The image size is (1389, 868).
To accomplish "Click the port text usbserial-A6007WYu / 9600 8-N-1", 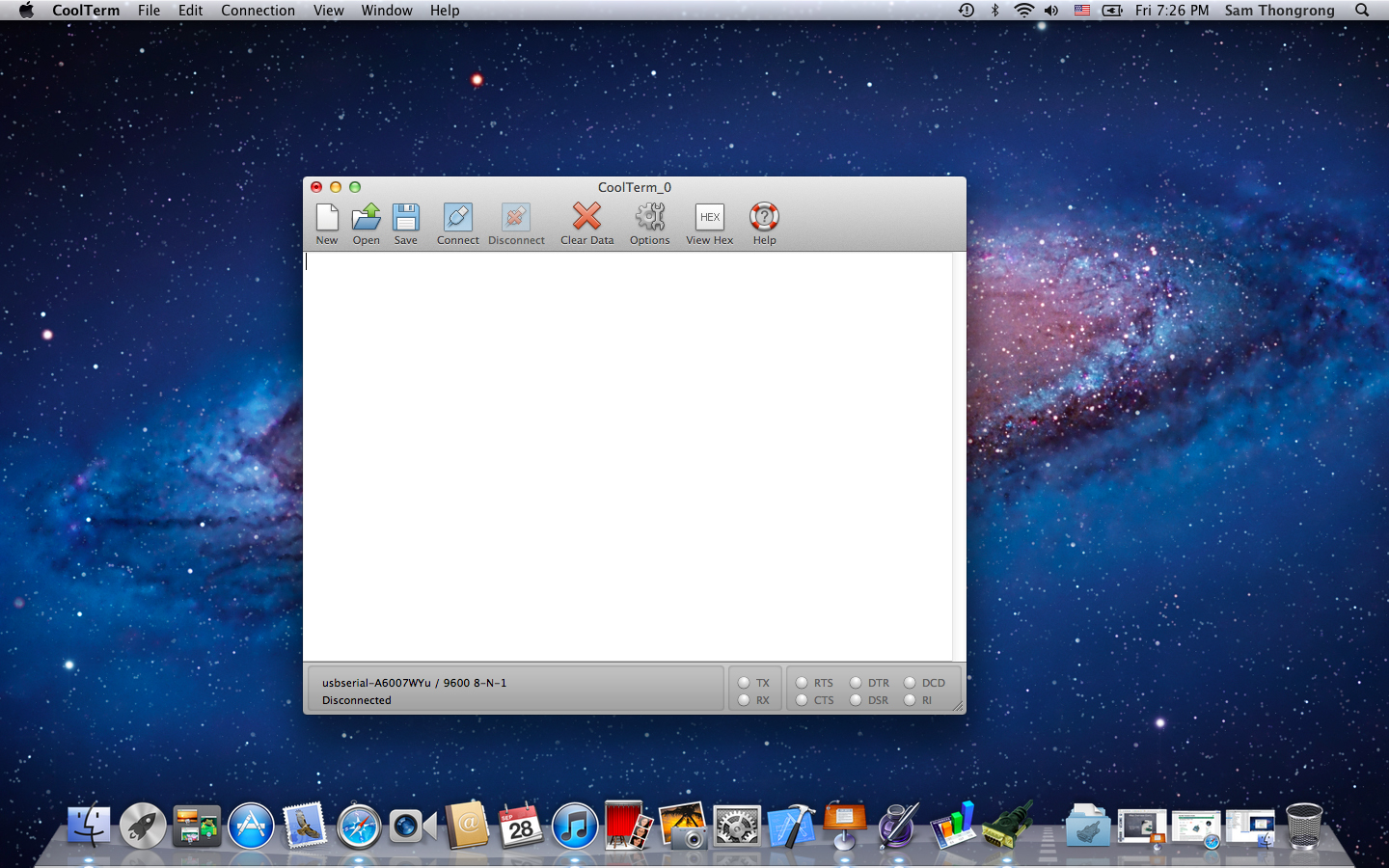I will [x=414, y=683].
